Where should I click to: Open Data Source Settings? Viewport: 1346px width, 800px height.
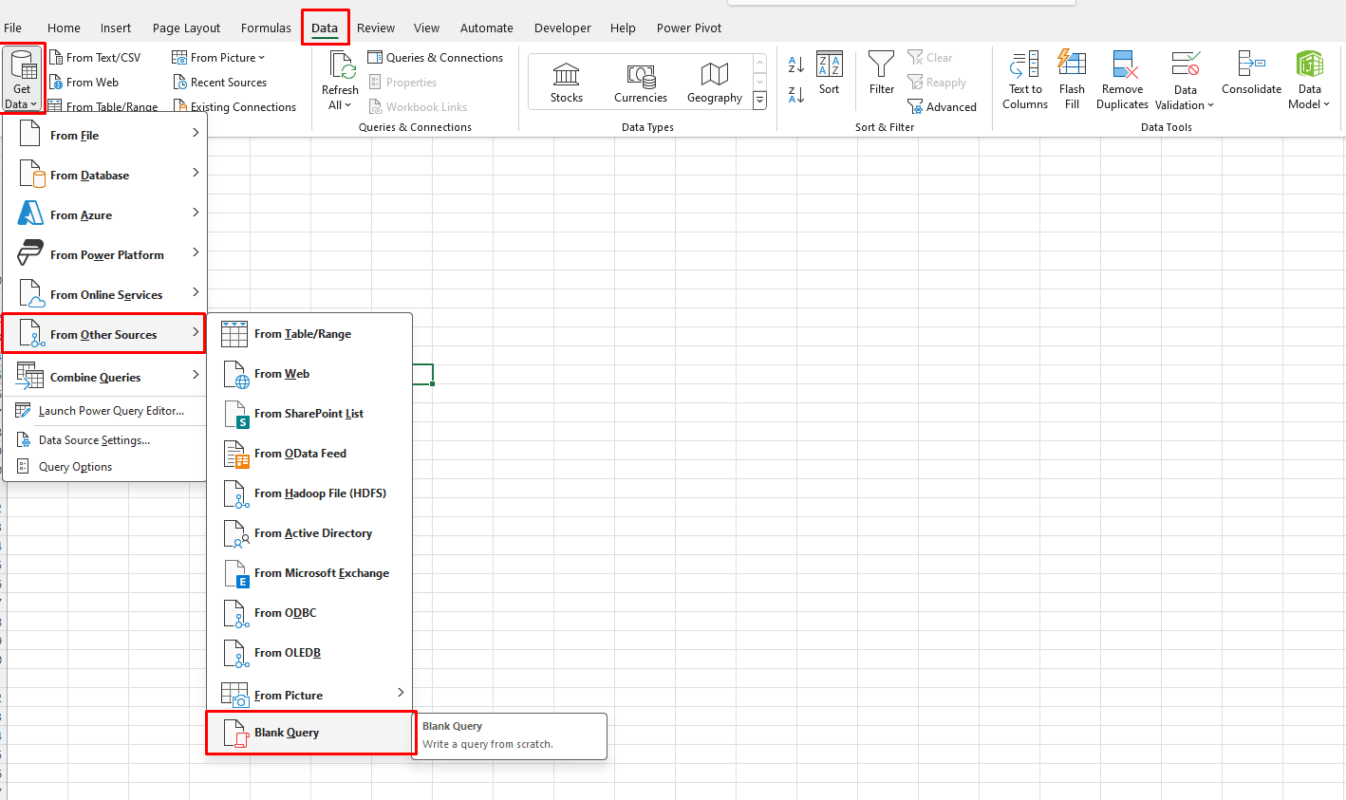pyautogui.click(x=105, y=440)
